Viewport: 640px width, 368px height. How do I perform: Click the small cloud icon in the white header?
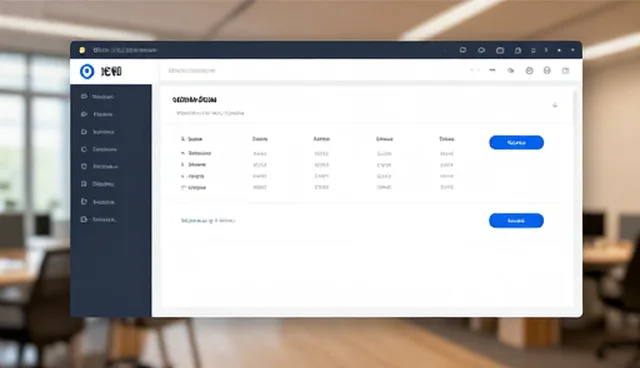tap(511, 71)
